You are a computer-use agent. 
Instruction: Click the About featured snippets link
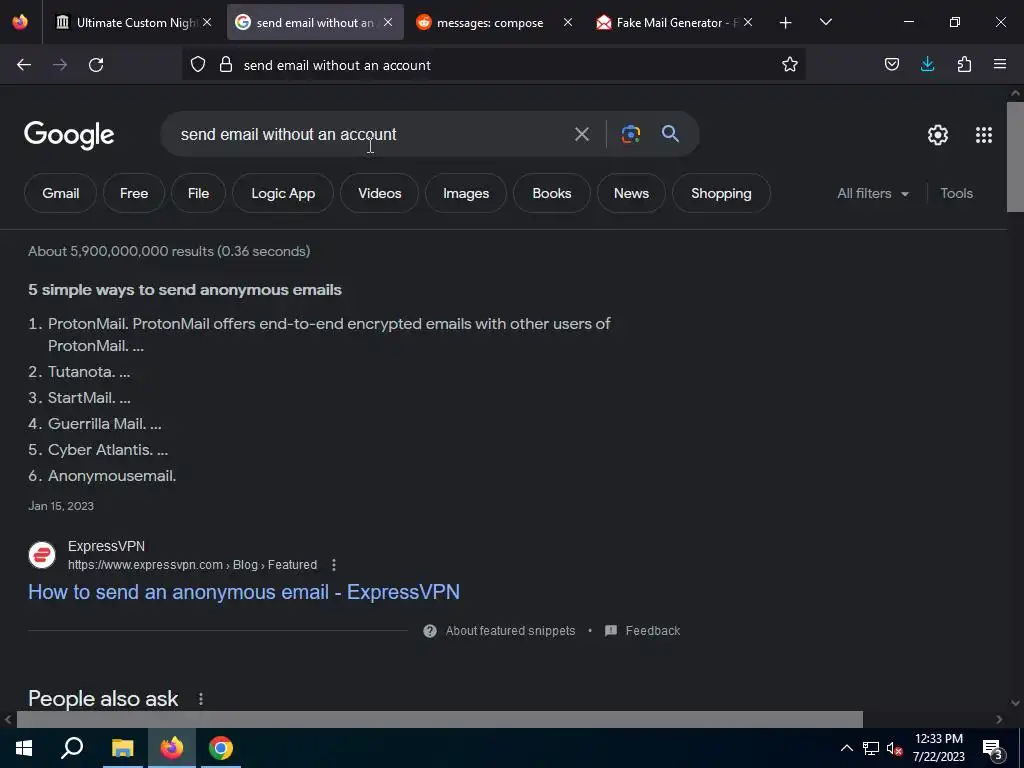click(x=510, y=631)
